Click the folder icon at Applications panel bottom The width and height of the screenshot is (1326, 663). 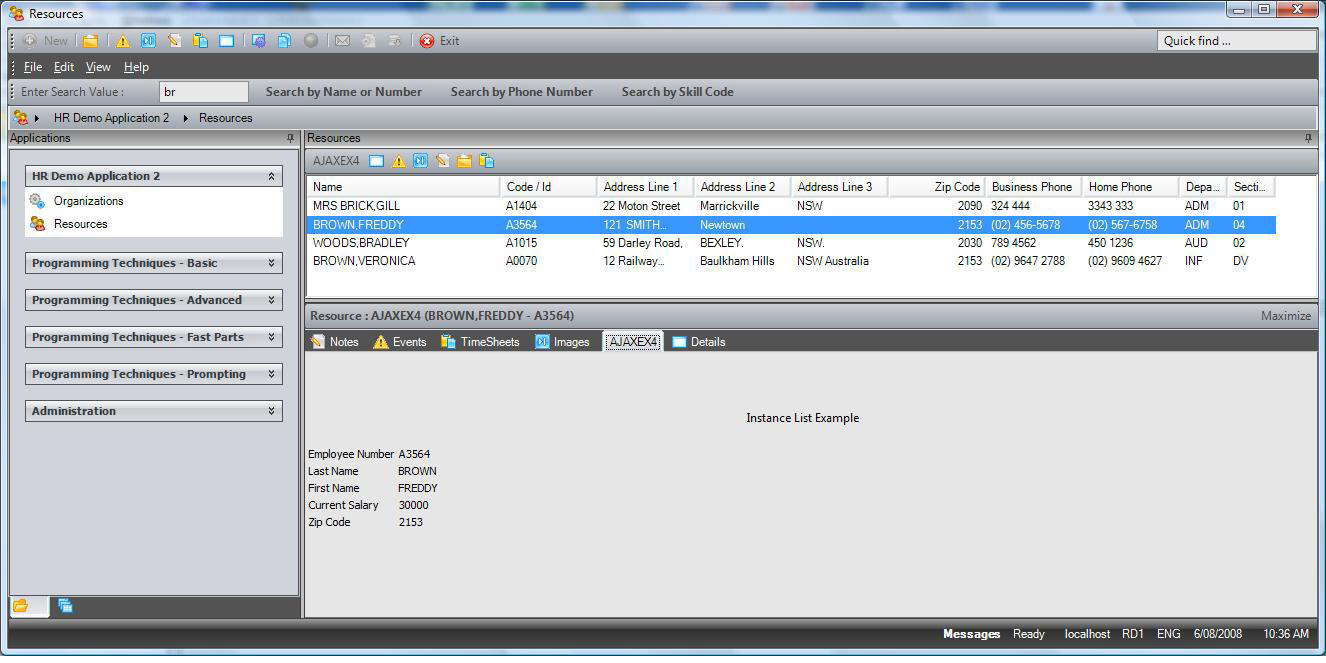[20, 606]
